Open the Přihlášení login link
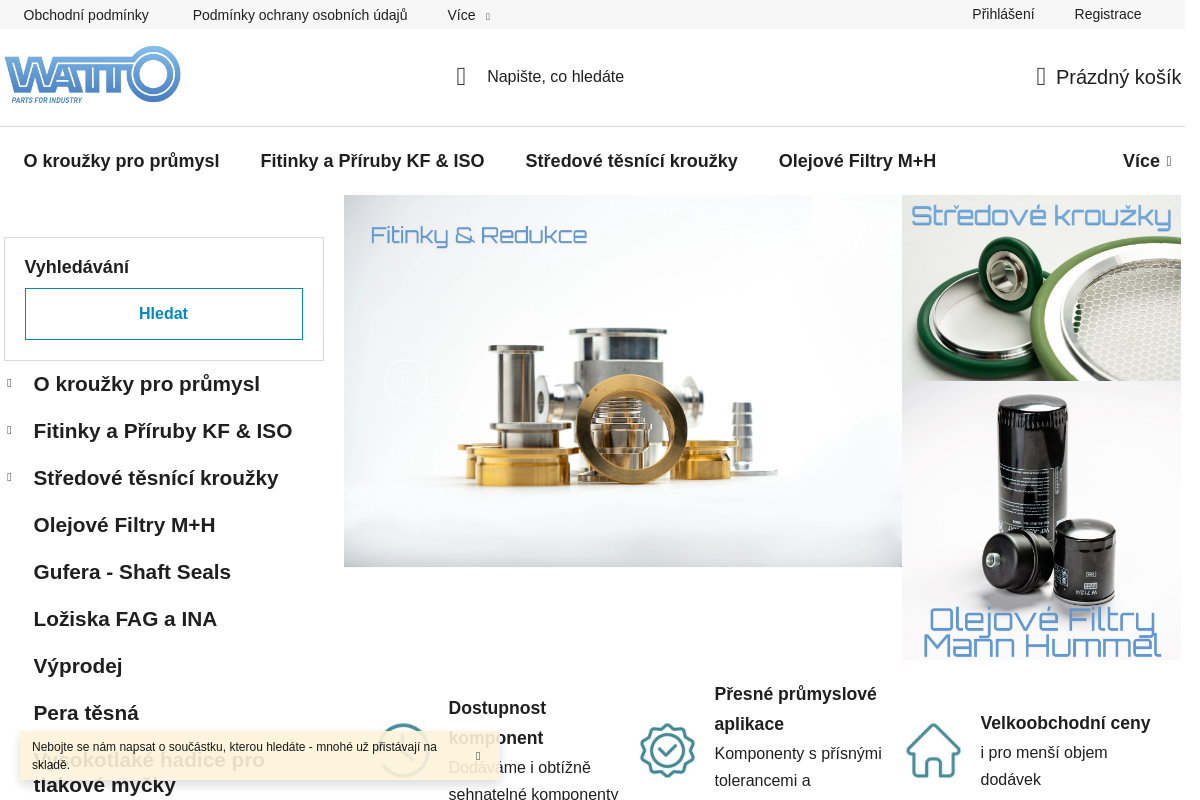 click(1003, 14)
